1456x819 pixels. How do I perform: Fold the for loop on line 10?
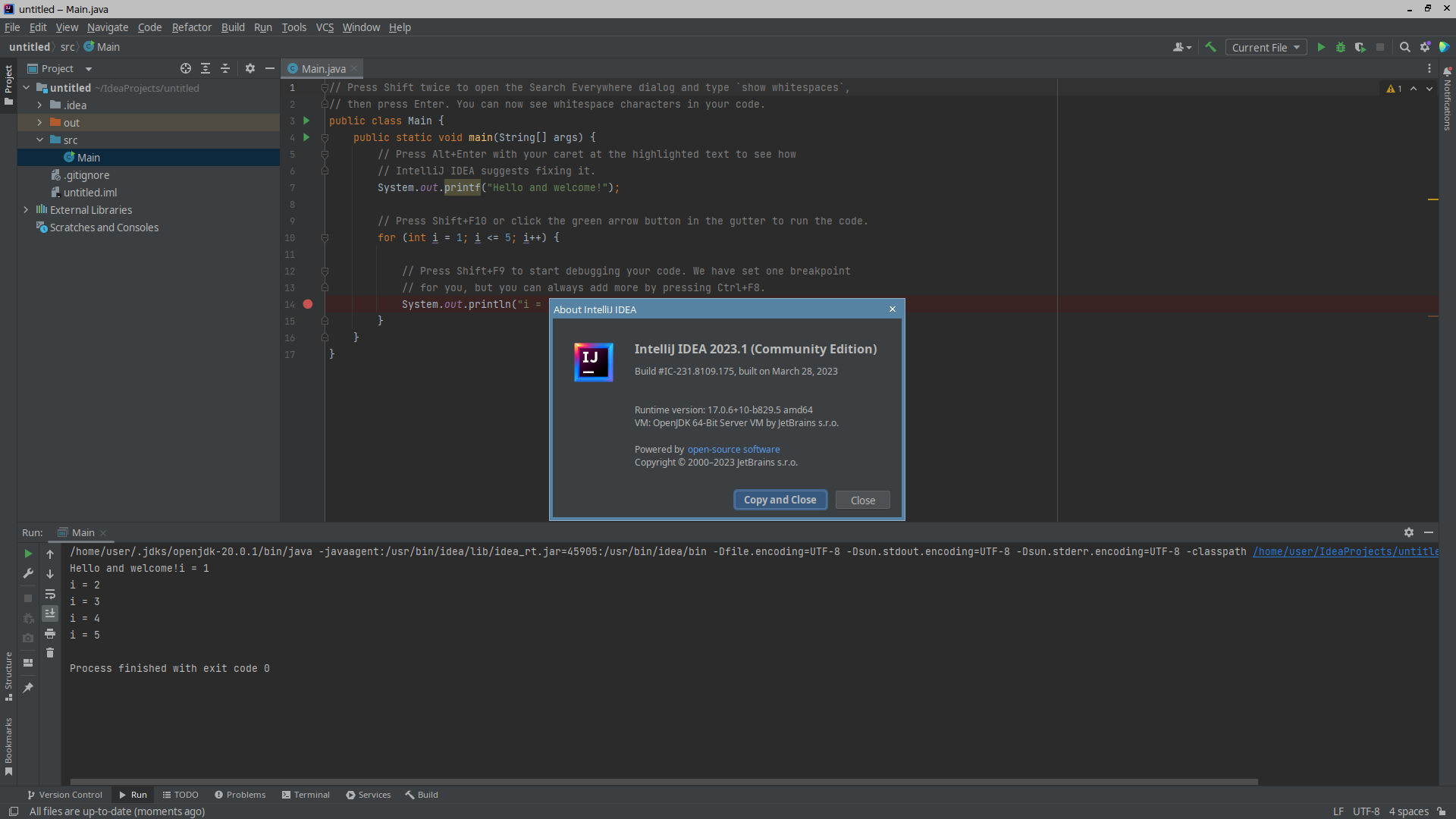click(x=325, y=238)
